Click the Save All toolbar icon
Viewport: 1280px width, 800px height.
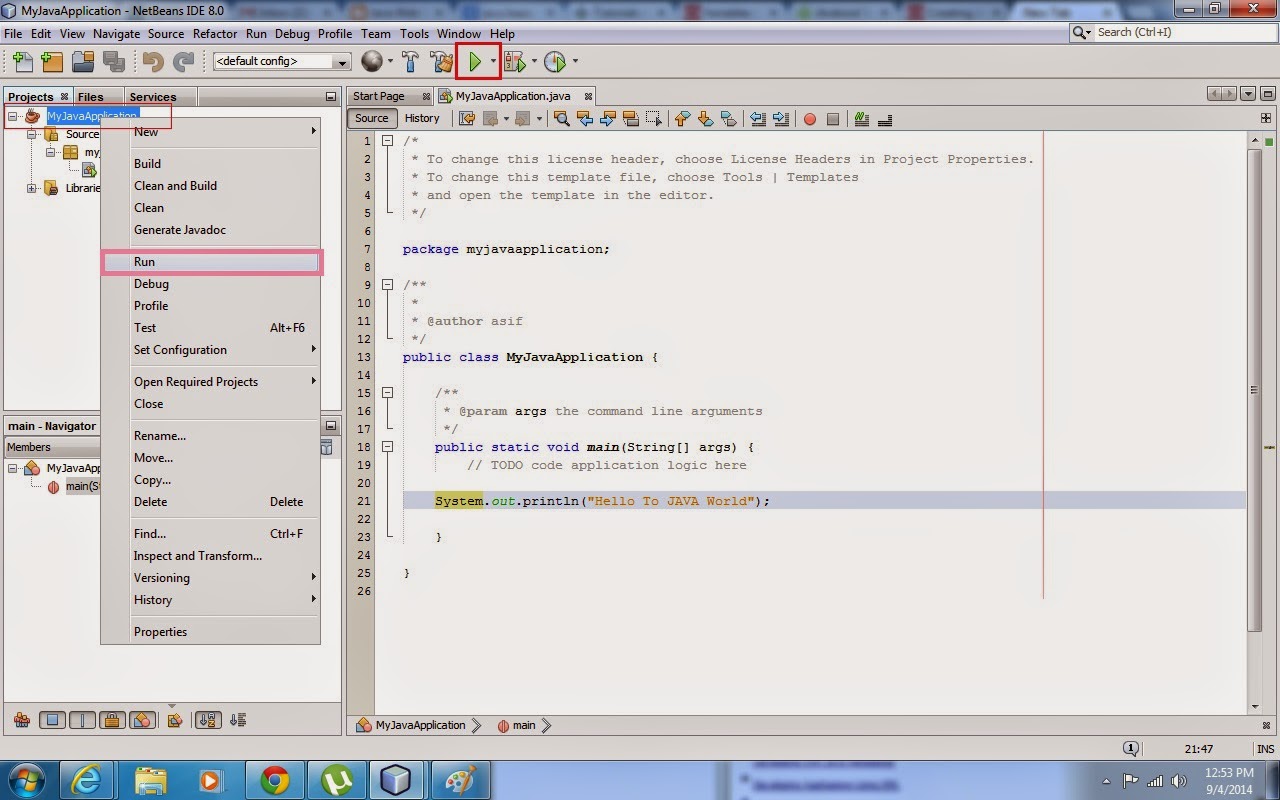pos(113,62)
